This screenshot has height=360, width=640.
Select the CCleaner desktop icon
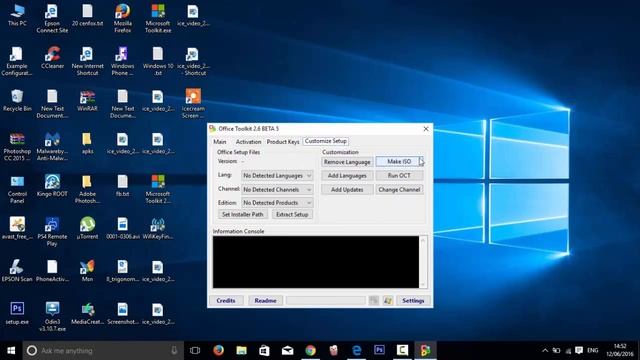tap(52, 58)
